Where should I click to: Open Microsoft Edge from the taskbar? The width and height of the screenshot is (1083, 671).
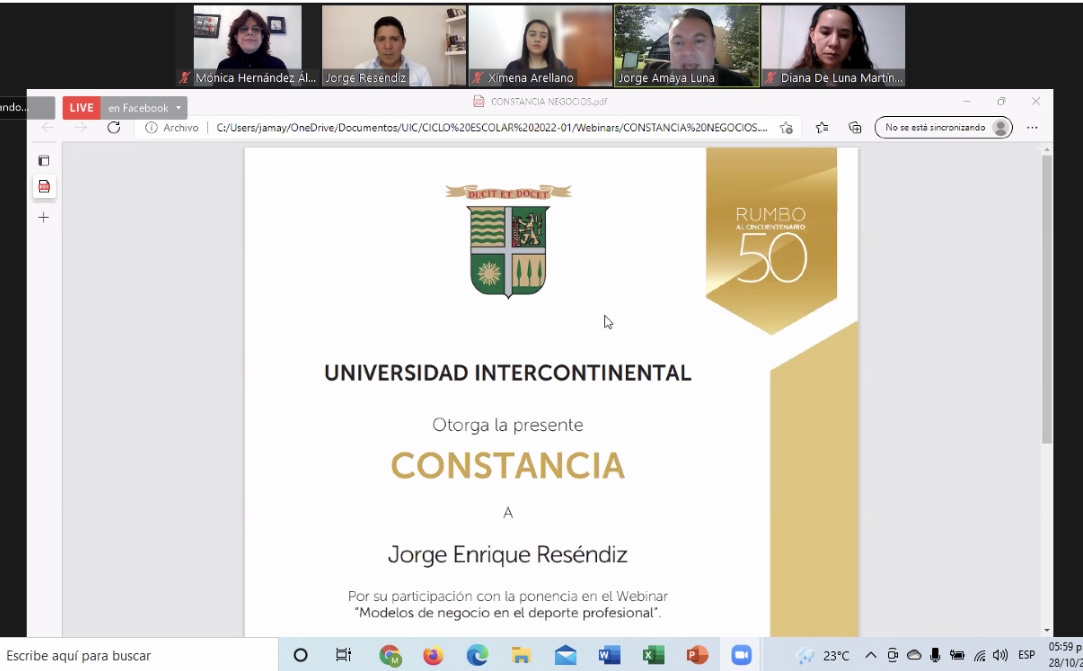coord(477,655)
